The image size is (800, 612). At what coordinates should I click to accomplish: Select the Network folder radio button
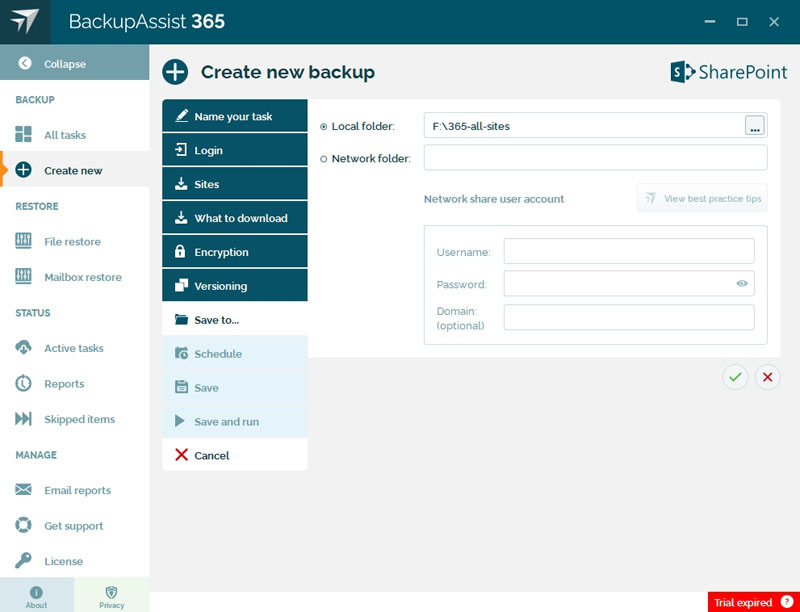(x=323, y=159)
